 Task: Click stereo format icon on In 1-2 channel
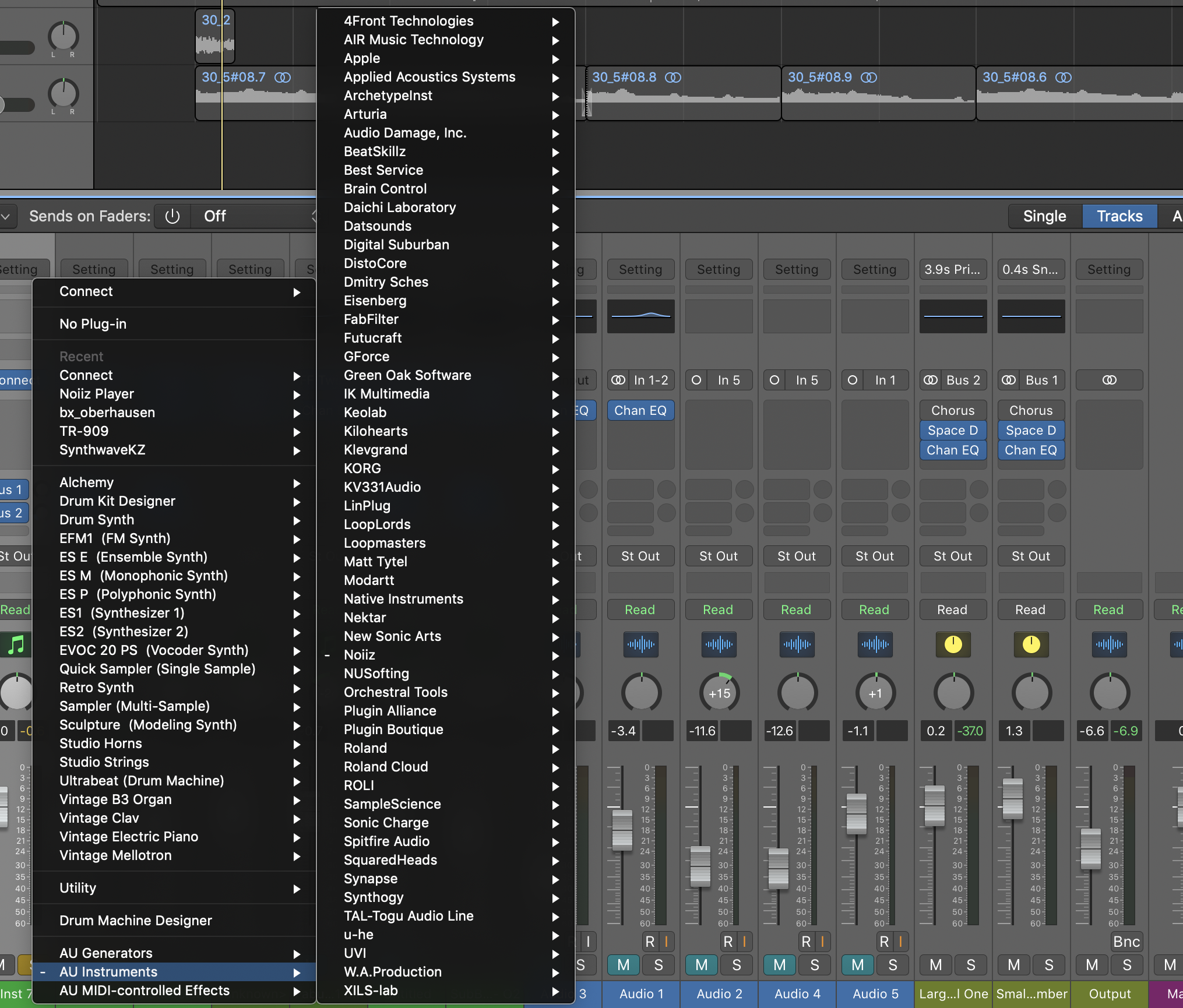click(618, 380)
